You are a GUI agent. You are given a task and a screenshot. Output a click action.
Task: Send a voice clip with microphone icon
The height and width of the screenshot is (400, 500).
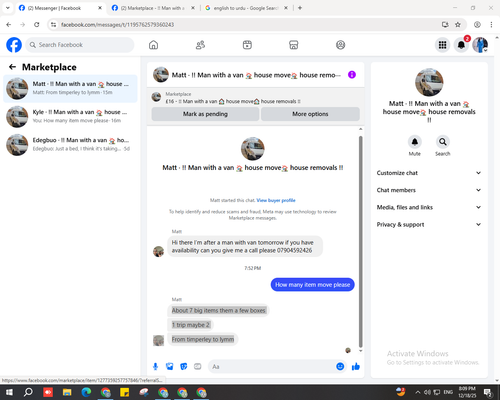coord(155,367)
